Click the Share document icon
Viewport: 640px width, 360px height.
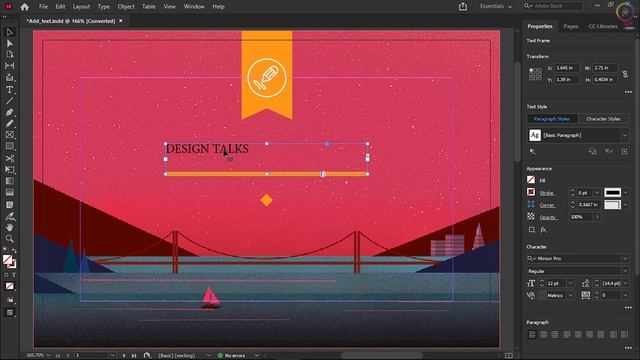[x=463, y=6]
